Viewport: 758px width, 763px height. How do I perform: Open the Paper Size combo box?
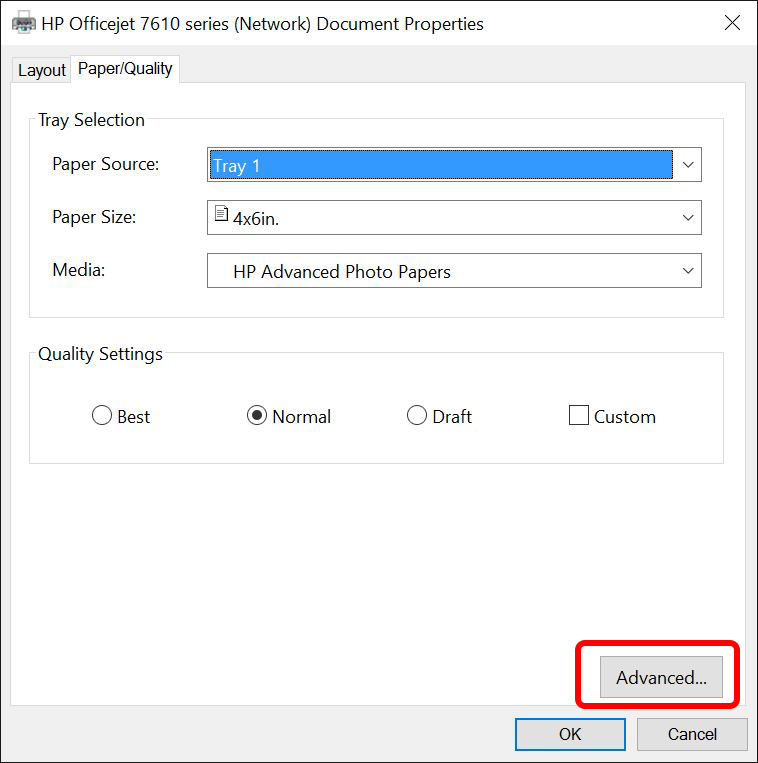click(440, 218)
